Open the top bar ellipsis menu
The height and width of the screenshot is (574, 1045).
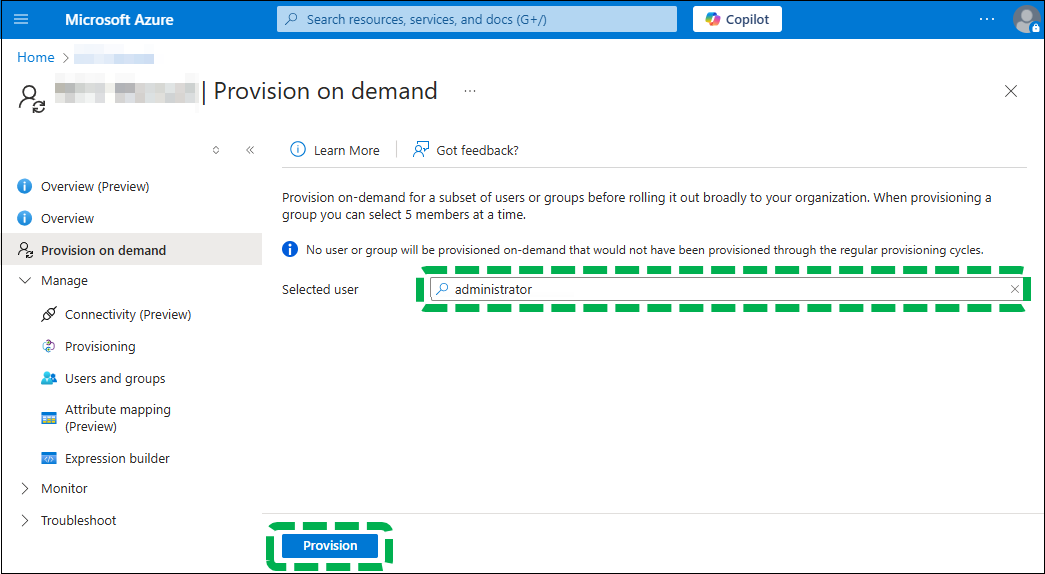click(x=987, y=19)
